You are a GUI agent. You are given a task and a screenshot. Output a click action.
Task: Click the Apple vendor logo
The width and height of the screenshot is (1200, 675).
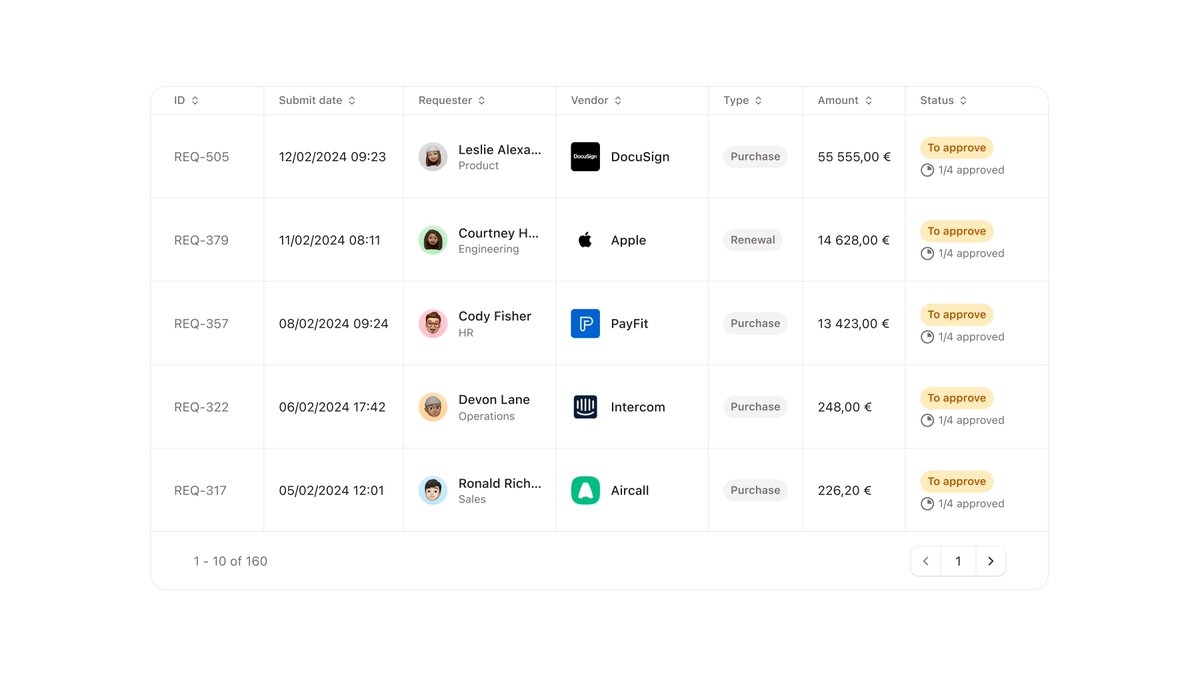click(585, 240)
